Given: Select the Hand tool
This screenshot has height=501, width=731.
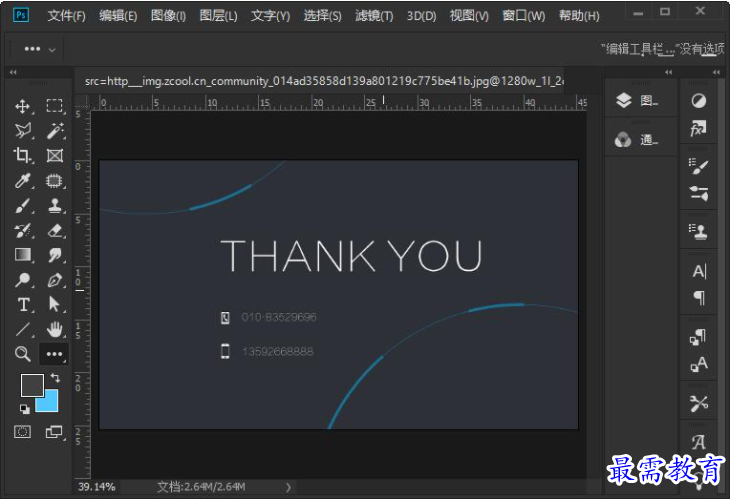Looking at the screenshot, I should [55, 329].
